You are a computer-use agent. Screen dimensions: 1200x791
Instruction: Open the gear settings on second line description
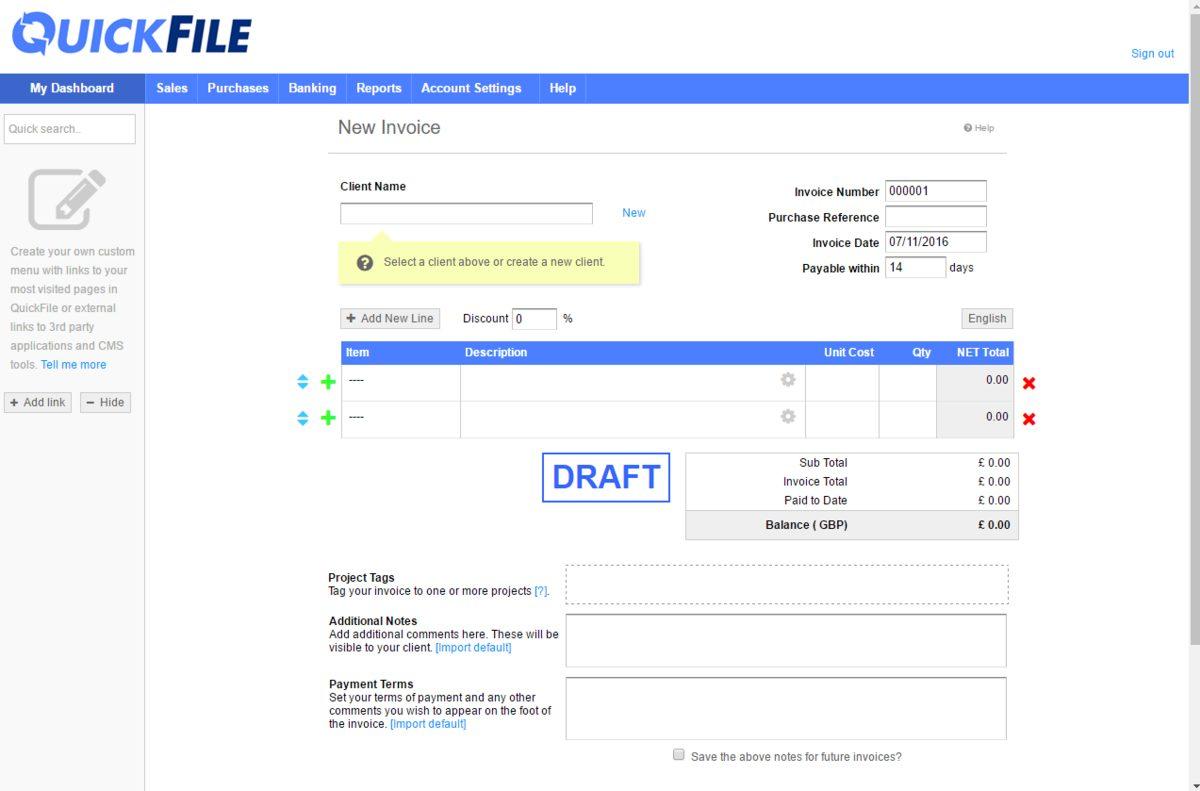pyautogui.click(x=788, y=416)
